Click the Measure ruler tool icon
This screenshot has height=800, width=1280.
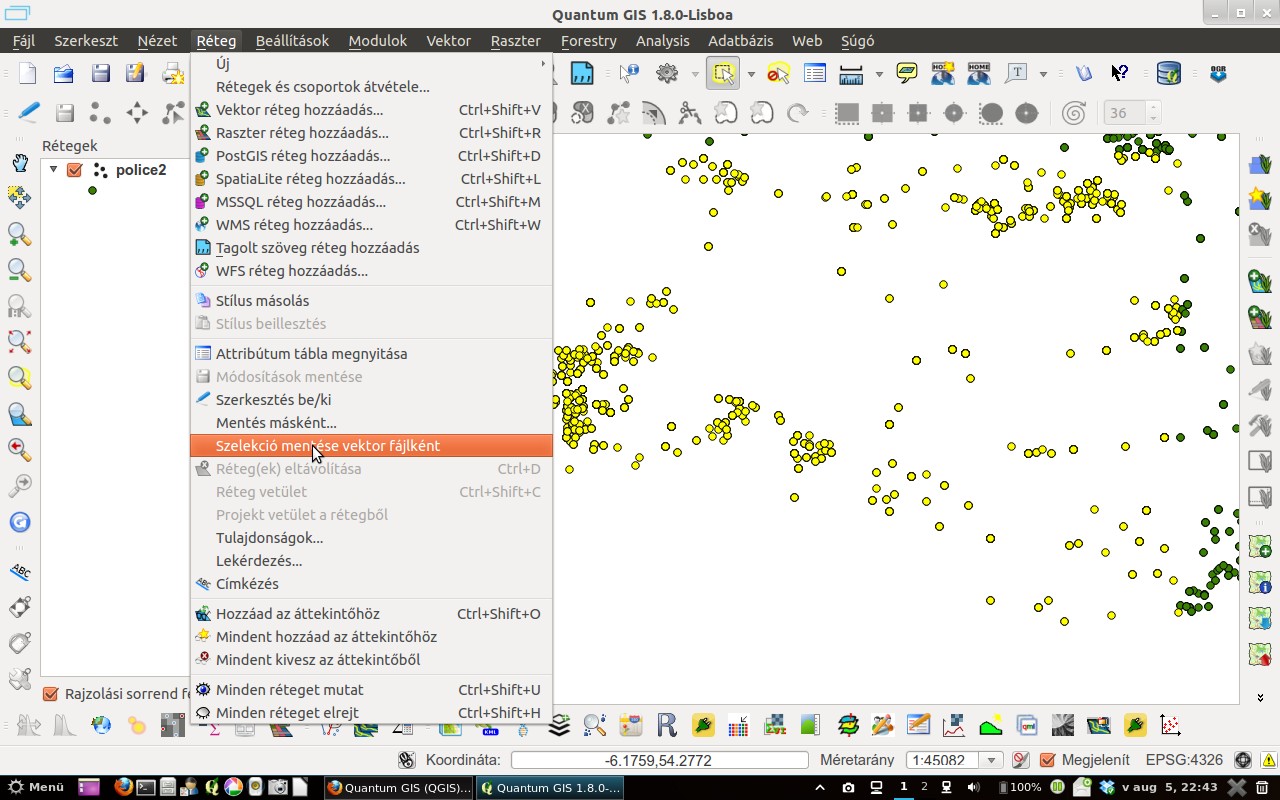(x=851, y=73)
